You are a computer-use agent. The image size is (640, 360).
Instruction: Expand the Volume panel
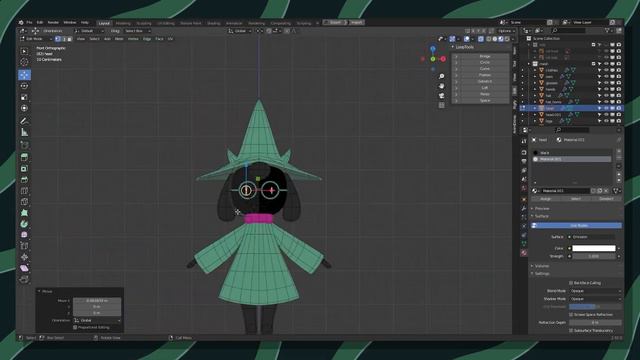542,266
